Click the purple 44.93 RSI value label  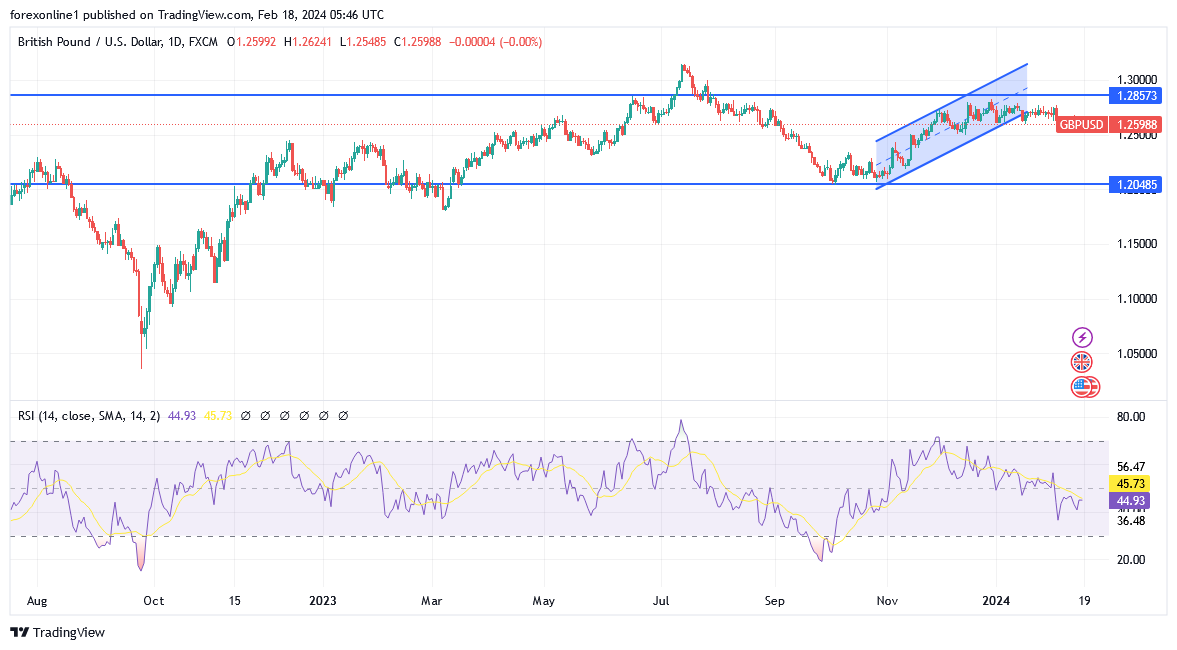tap(1128, 498)
